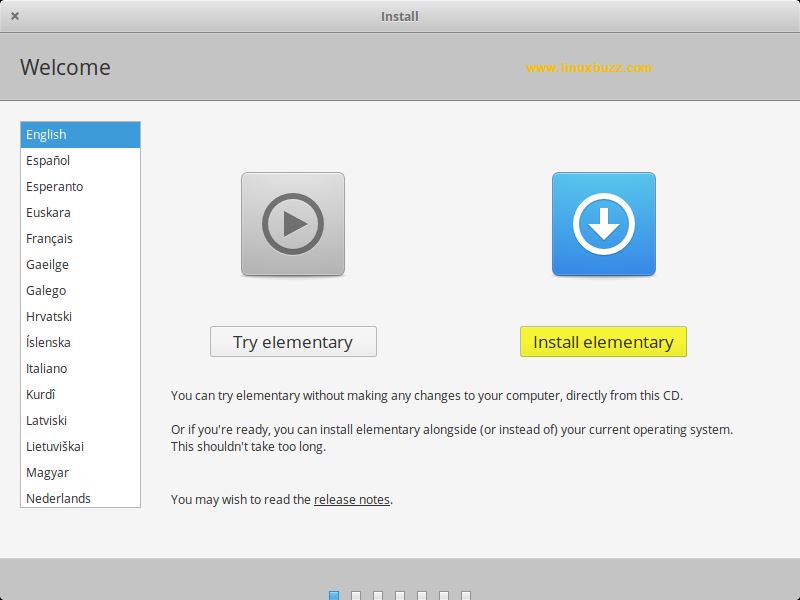The height and width of the screenshot is (600, 800).
Task: Select Euskara language
Action: pyautogui.click(x=81, y=213)
